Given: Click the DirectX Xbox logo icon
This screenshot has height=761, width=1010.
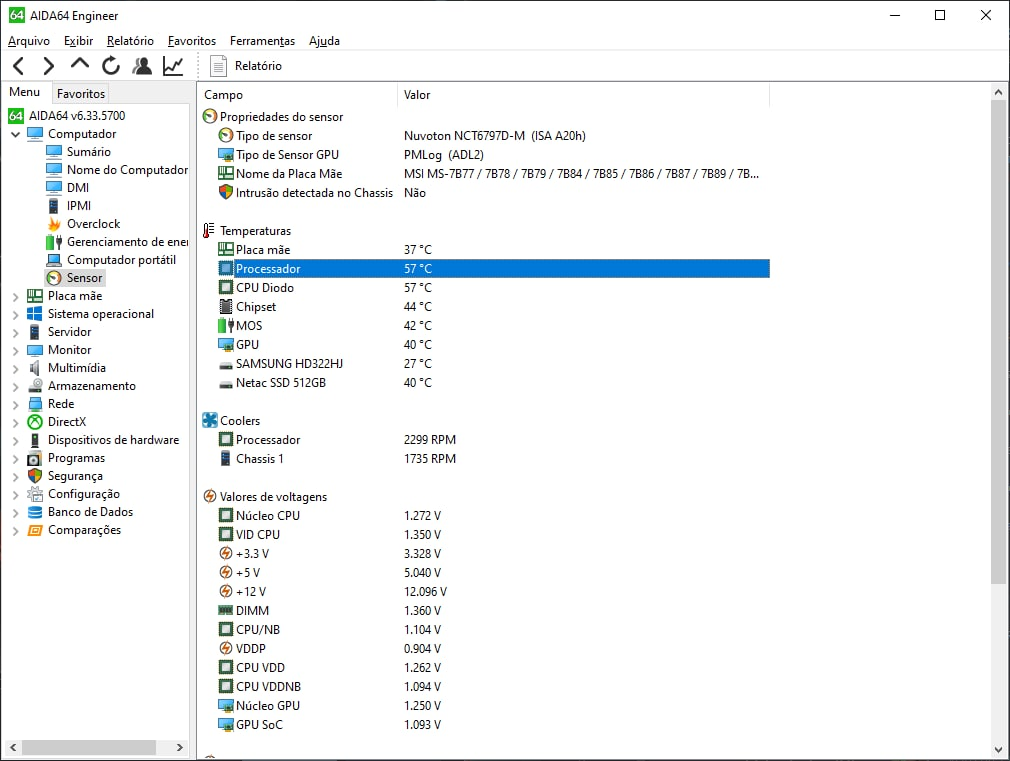Looking at the screenshot, I should tap(35, 422).
